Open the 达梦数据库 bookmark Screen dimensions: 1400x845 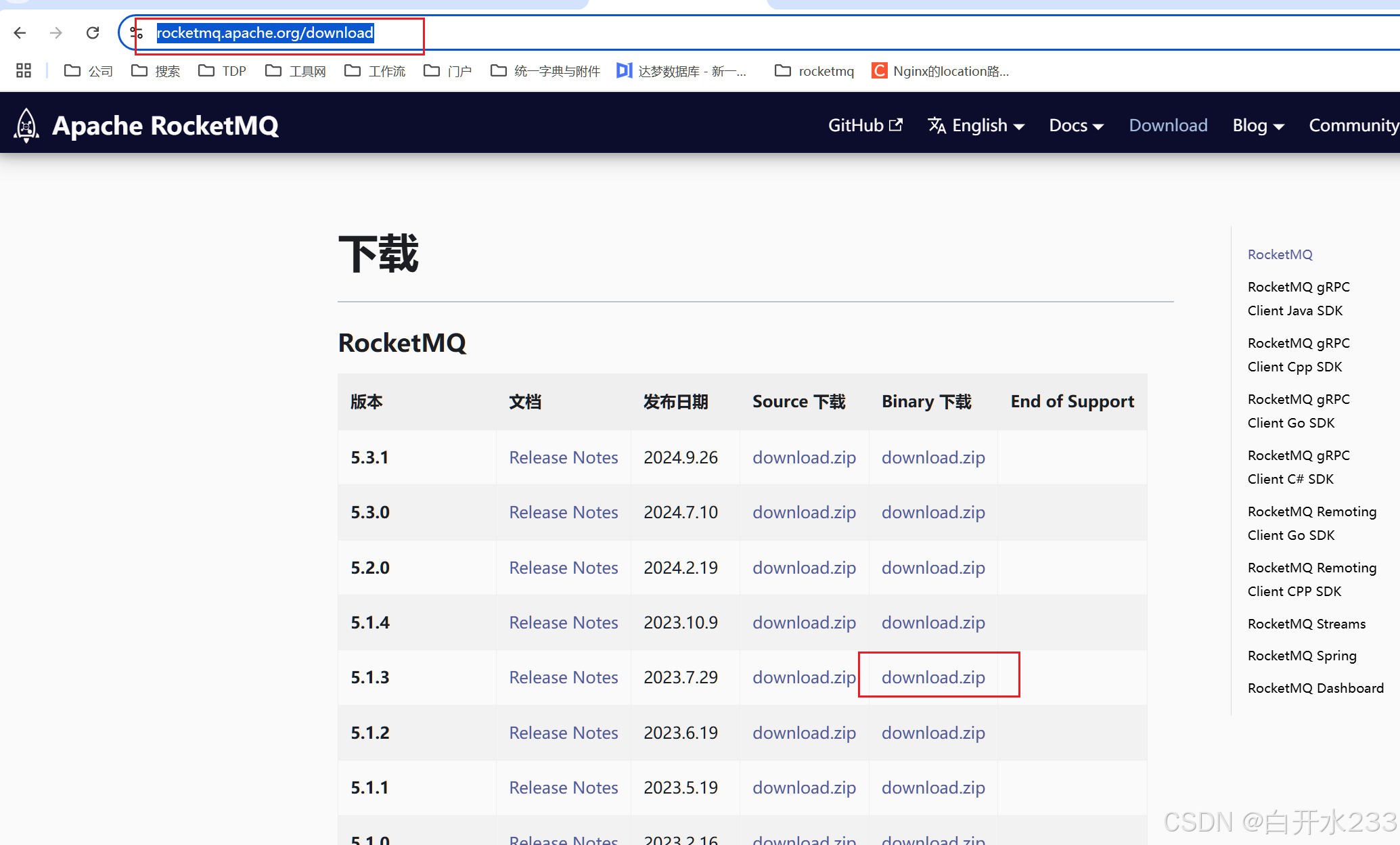pos(681,71)
